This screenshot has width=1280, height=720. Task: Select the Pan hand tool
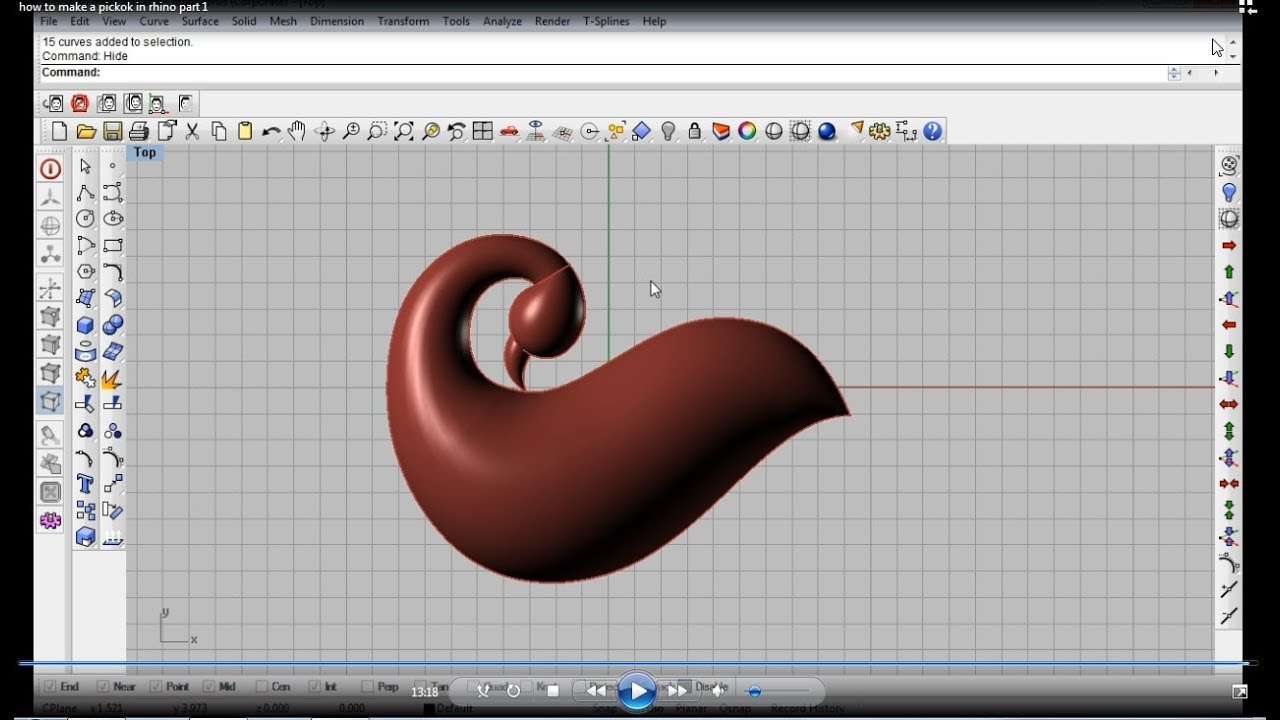[x=297, y=131]
